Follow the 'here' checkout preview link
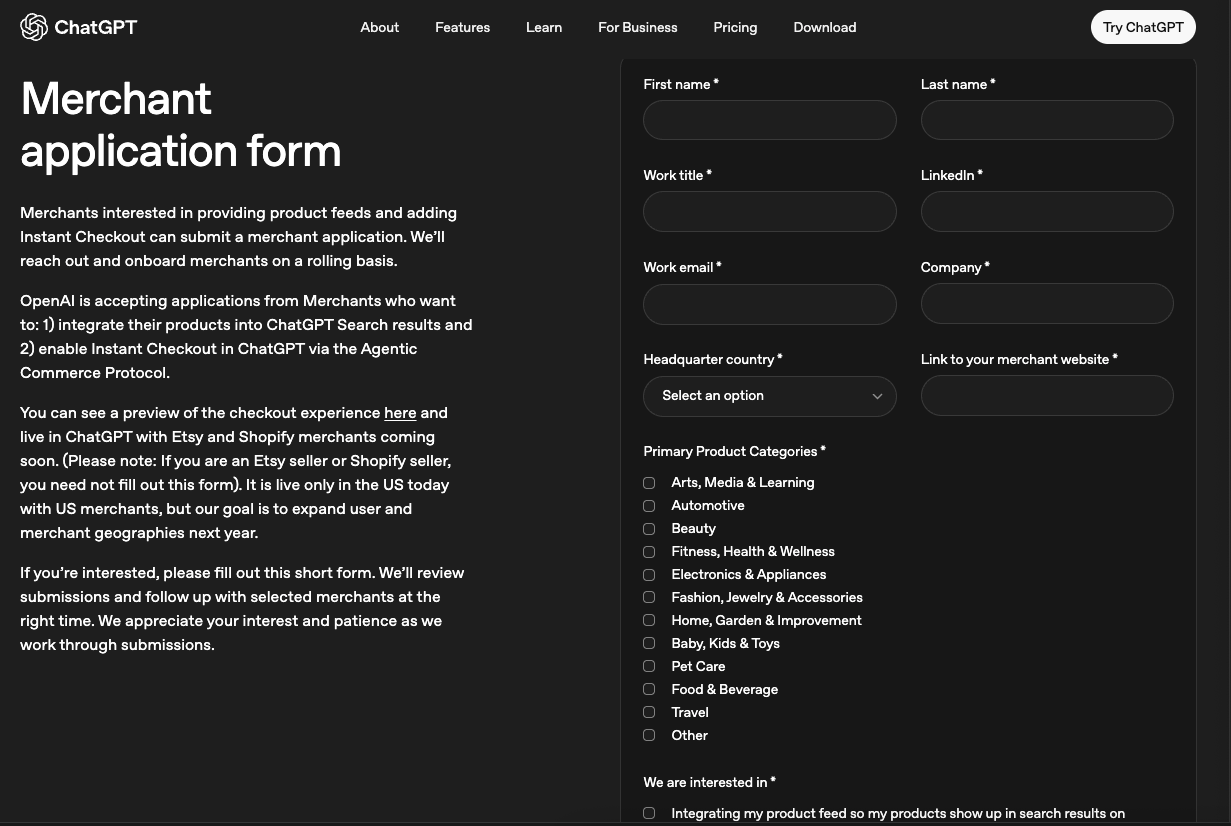 pyautogui.click(x=400, y=413)
